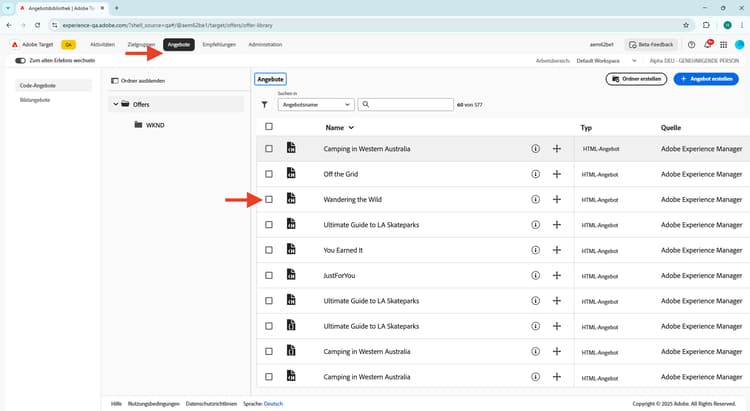Click Off the Grid offer name
The width and height of the screenshot is (750, 411).
341,174
